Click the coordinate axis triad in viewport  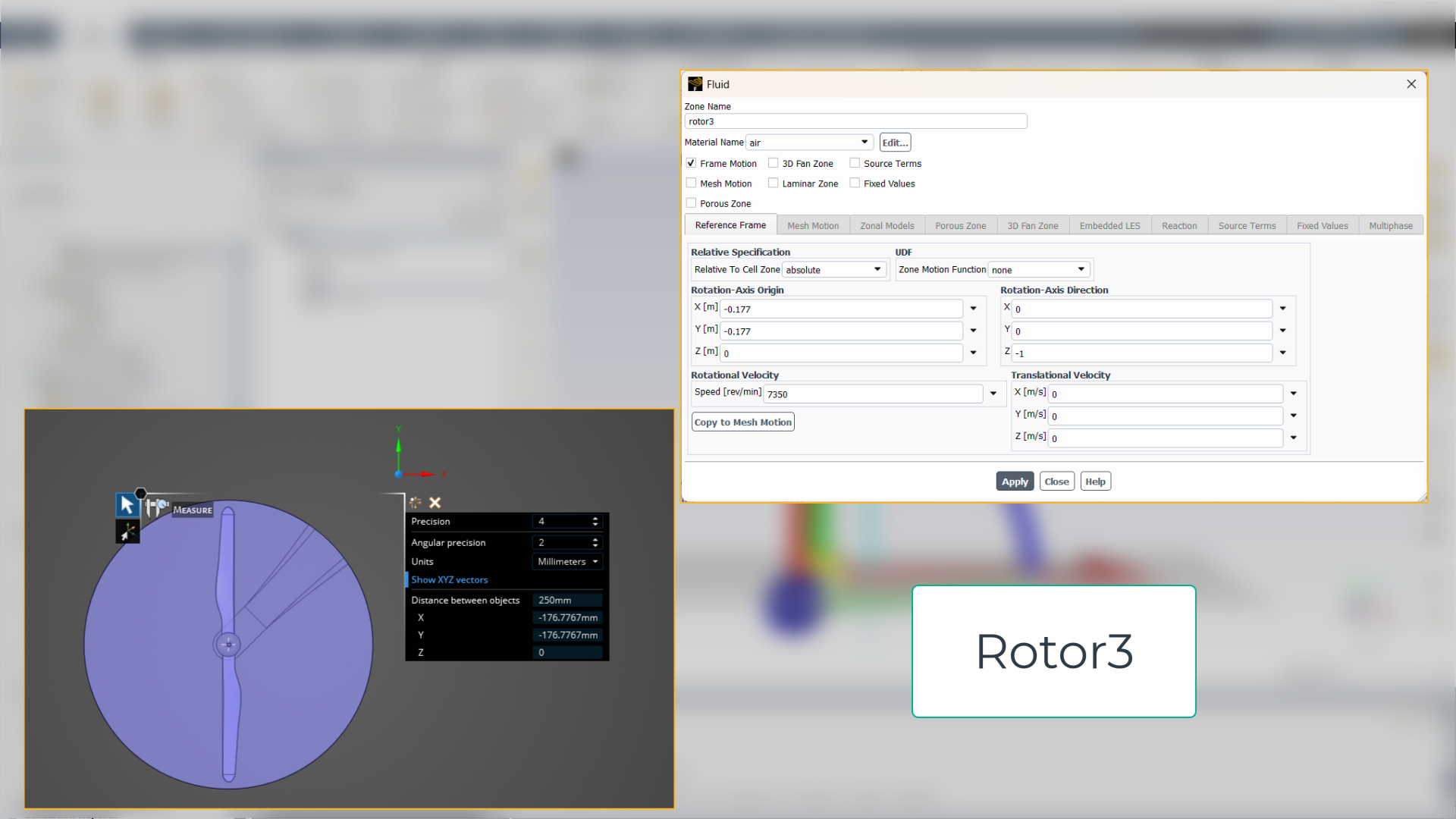pyautogui.click(x=399, y=474)
